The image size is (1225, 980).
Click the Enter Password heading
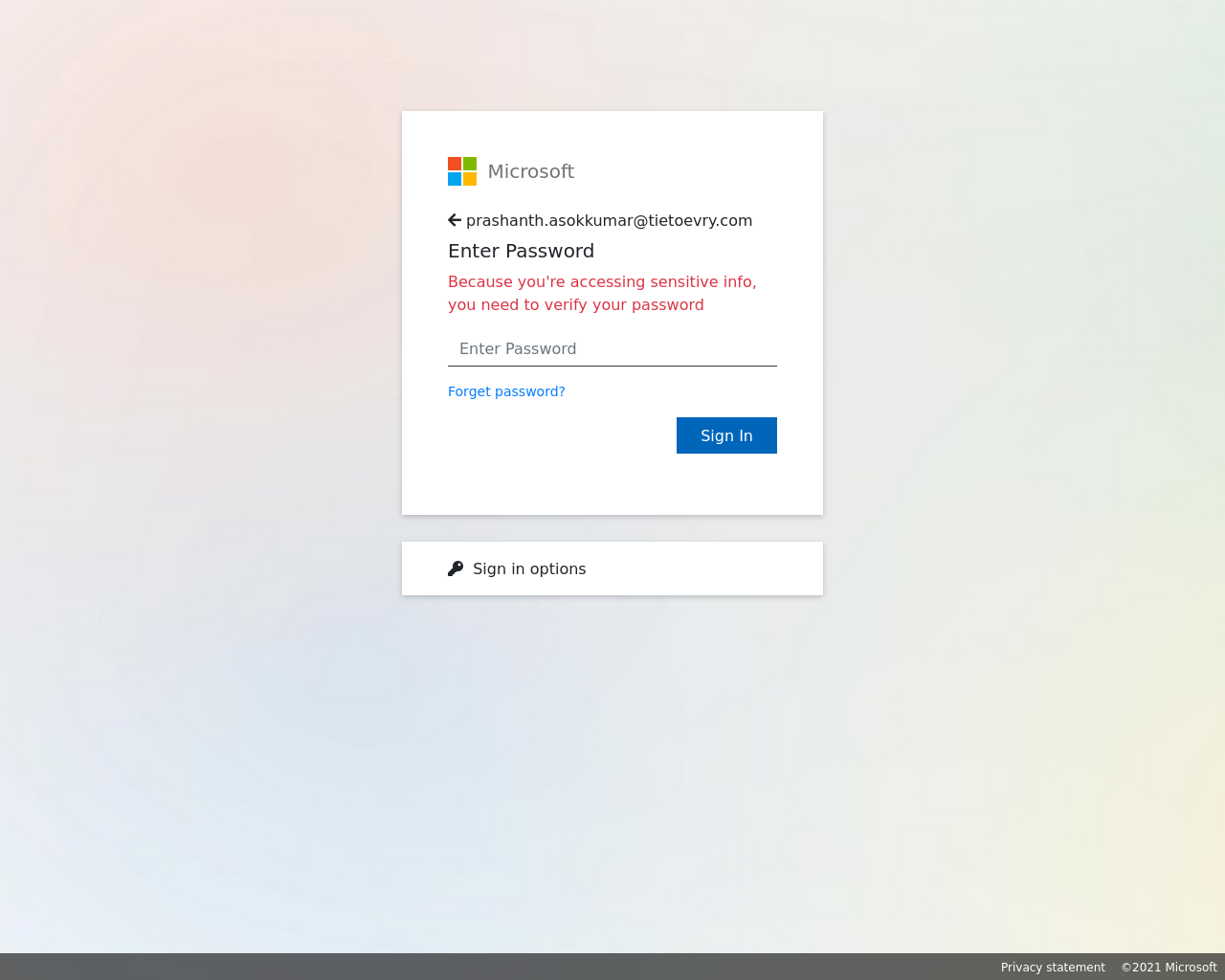pyautogui.click(x=521, y=251)
